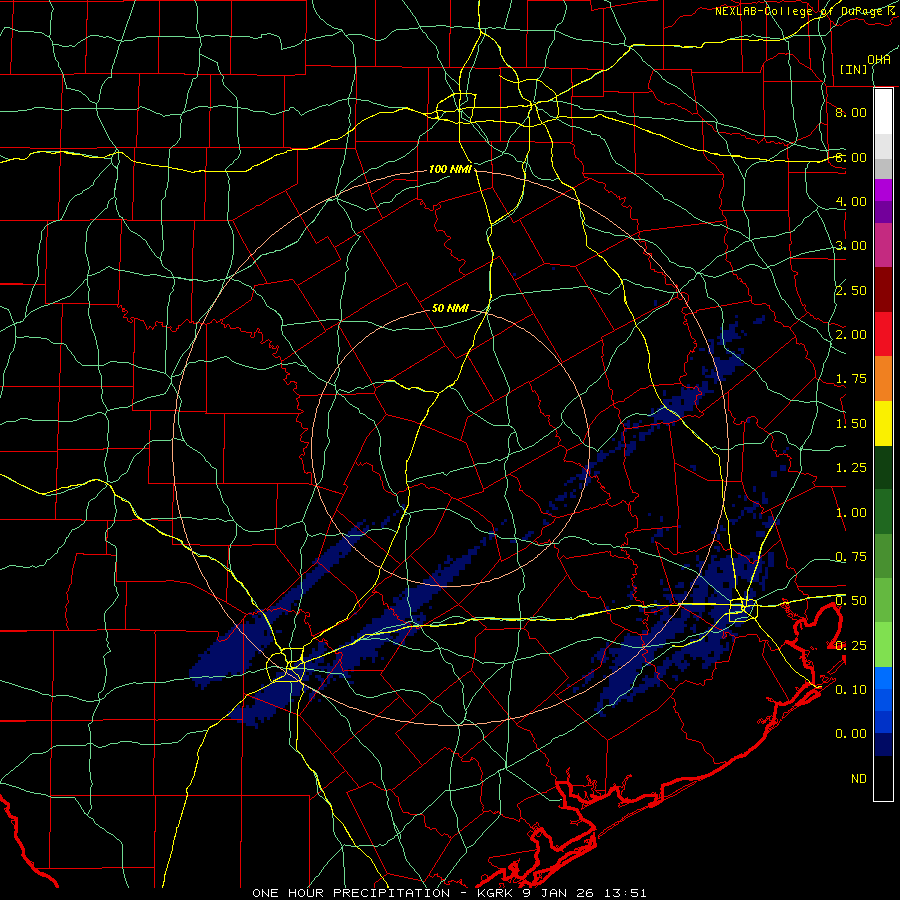Click the 1.25 legend value
This screenshot has width=900, height=900.
(x=851, y=468)
